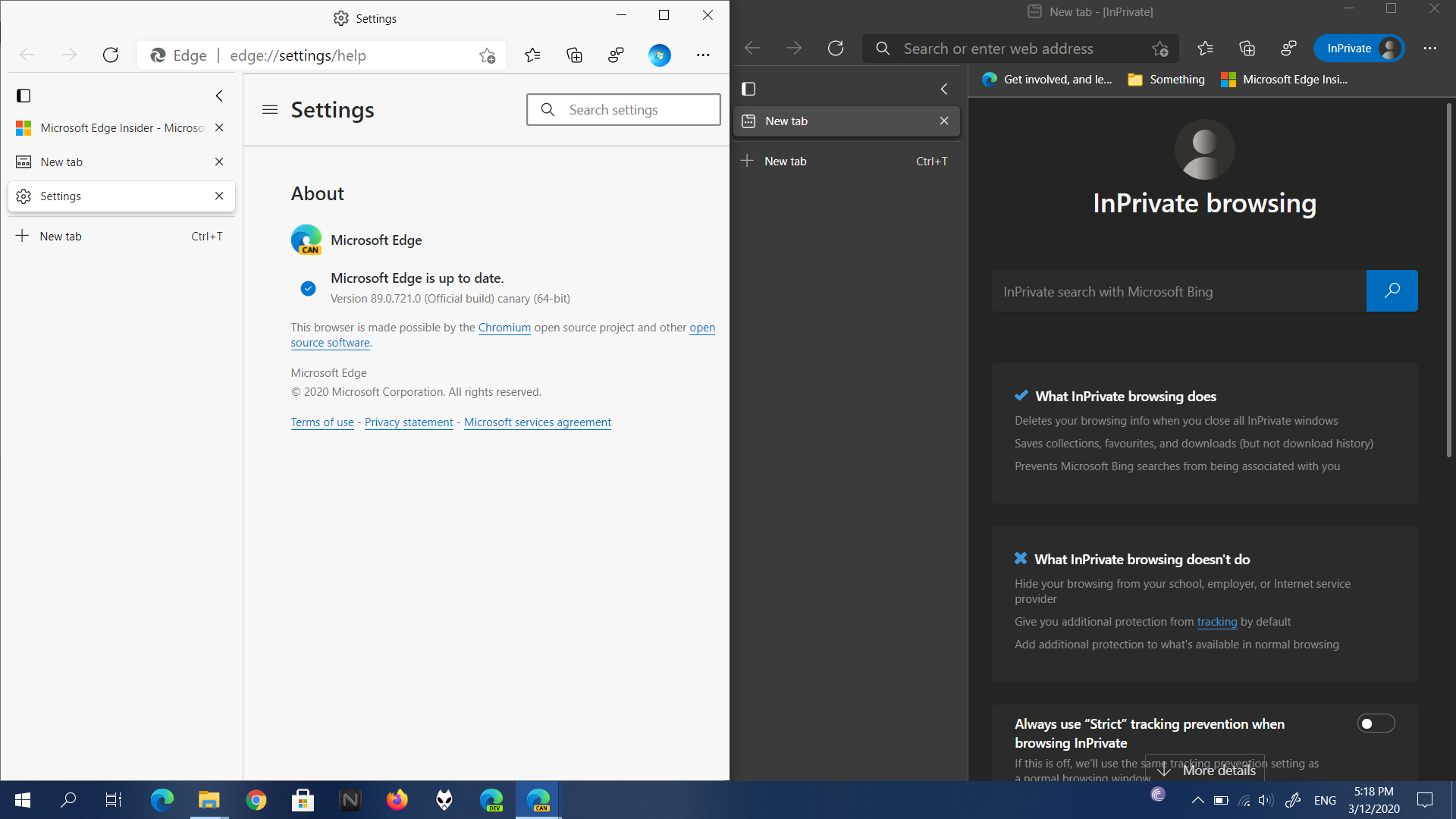Collapse the vertical tabs pane
Screen dimensions: 1456x819
click(x=219, y=96)
